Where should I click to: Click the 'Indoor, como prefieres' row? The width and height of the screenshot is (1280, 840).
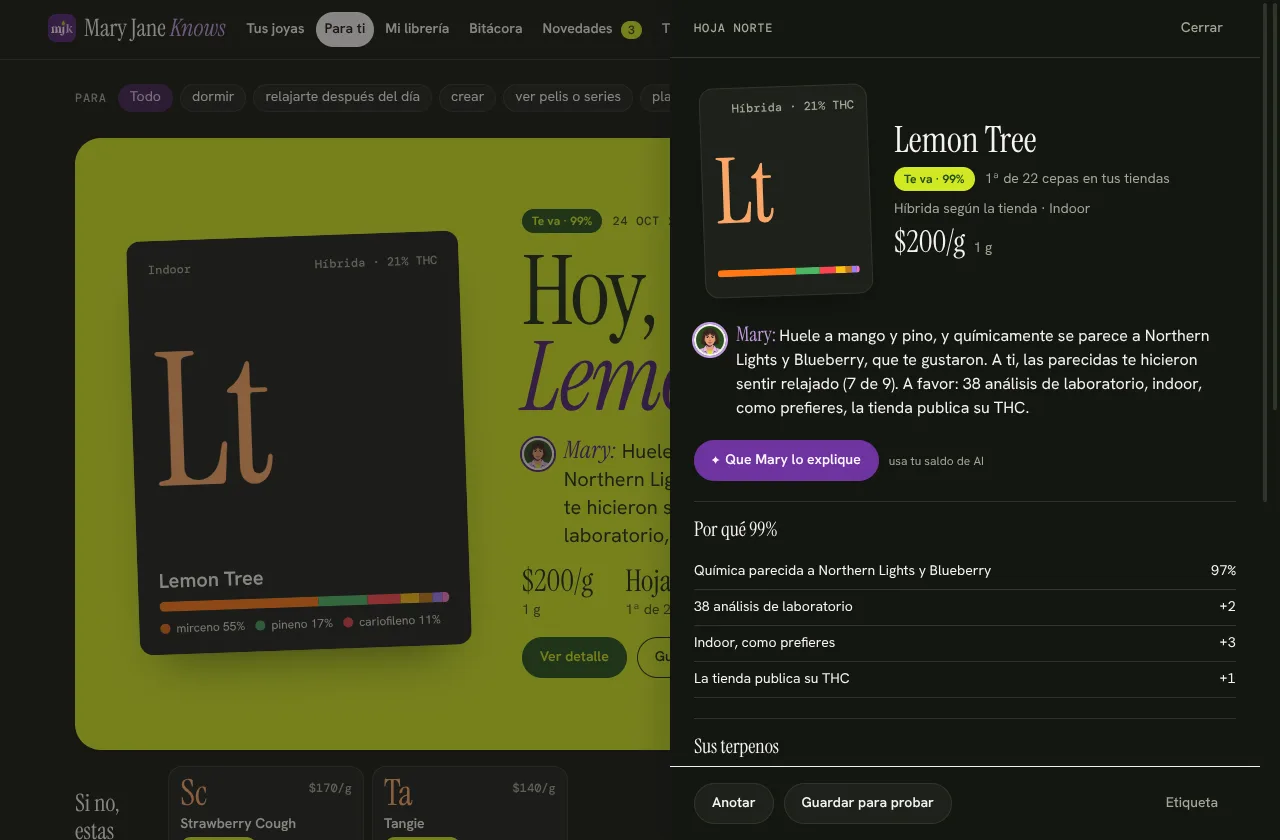click(965, 643)
